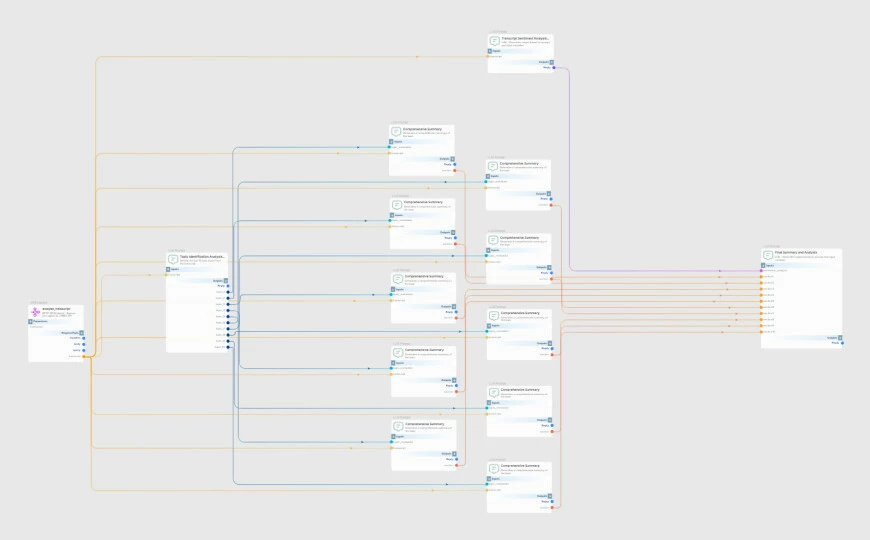Click purple Reply port of Transcript Sentiment Analysis
This screenshot has height=540, width=870.
click(554, 68)
